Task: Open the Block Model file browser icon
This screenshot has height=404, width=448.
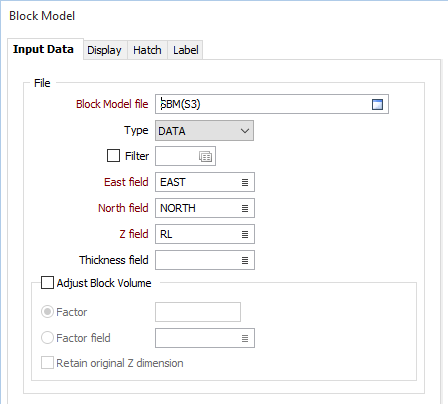Action: click(377, 104)
